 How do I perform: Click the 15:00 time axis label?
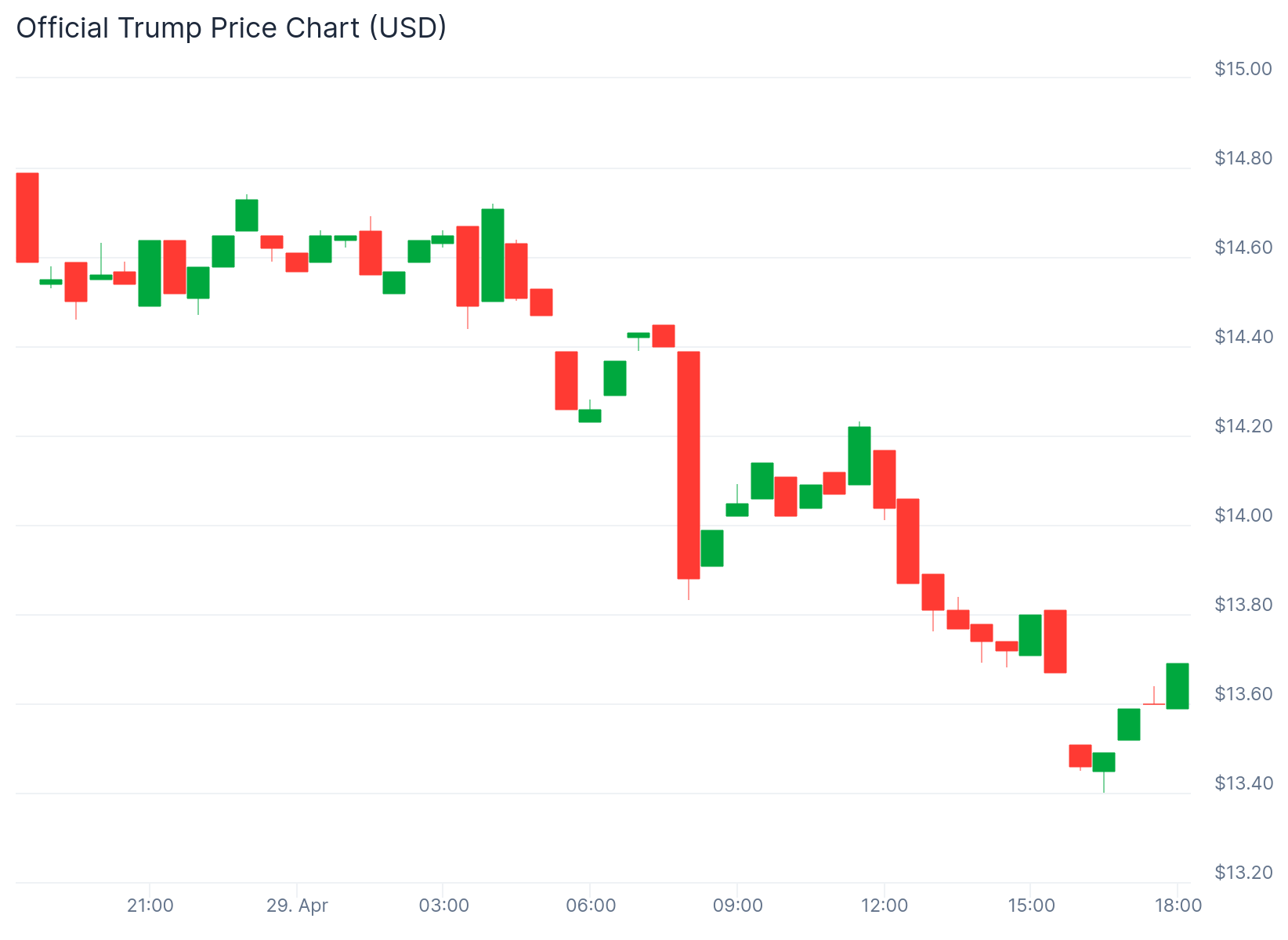[x=1031, y=906]
